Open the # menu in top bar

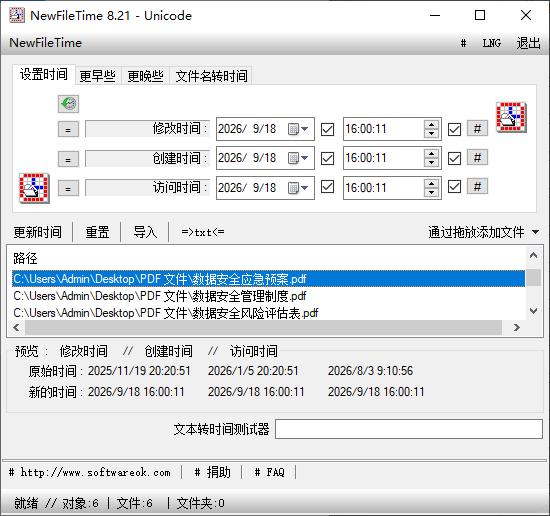click(x=463, y=43)
